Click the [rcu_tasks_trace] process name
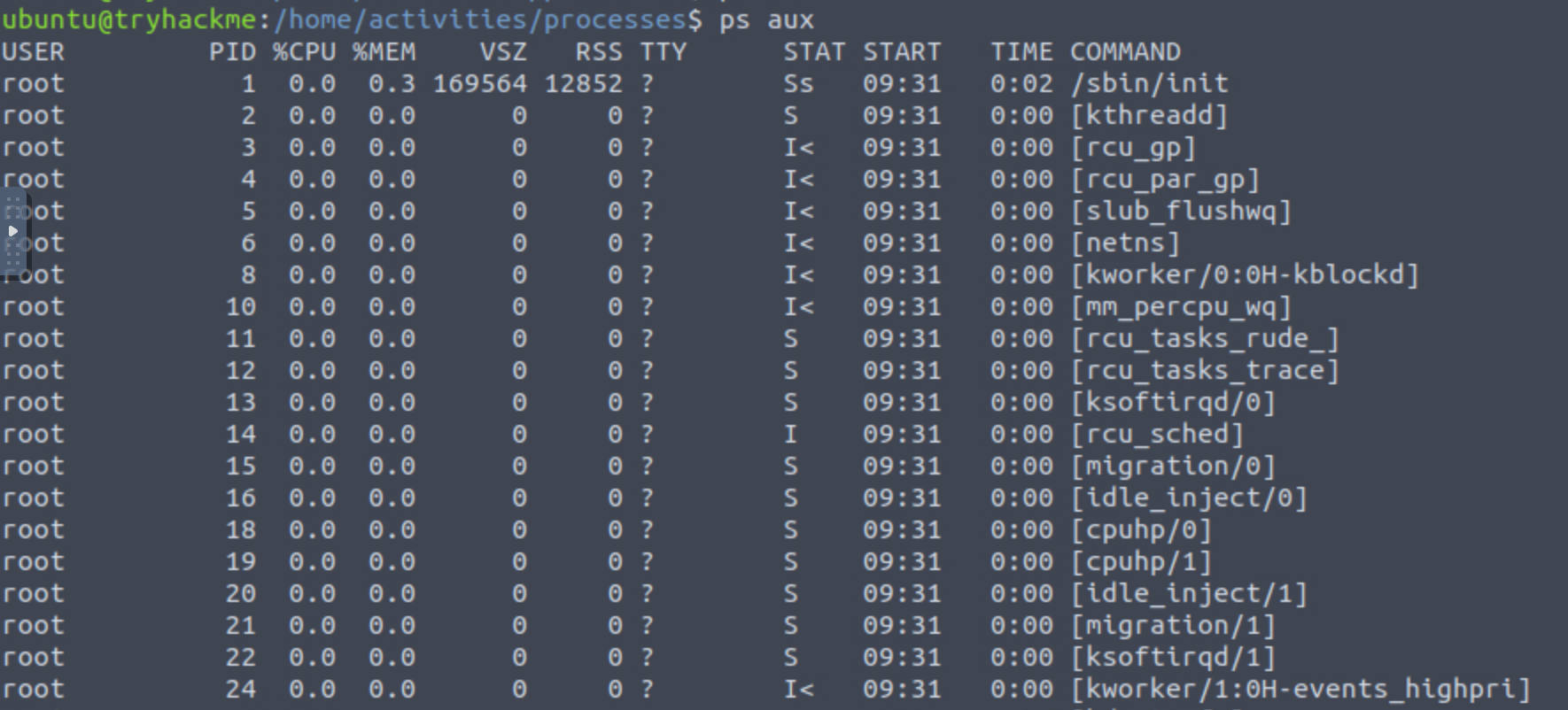1568x710 pixels. [1205, 371]
